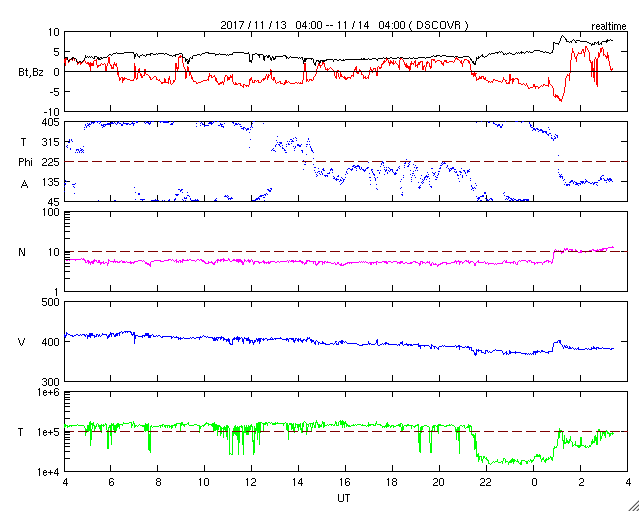Screen dimensions: 640x512
Task: Click the "14" hour tick on the UT axis
Action: [x=299, y=482]
